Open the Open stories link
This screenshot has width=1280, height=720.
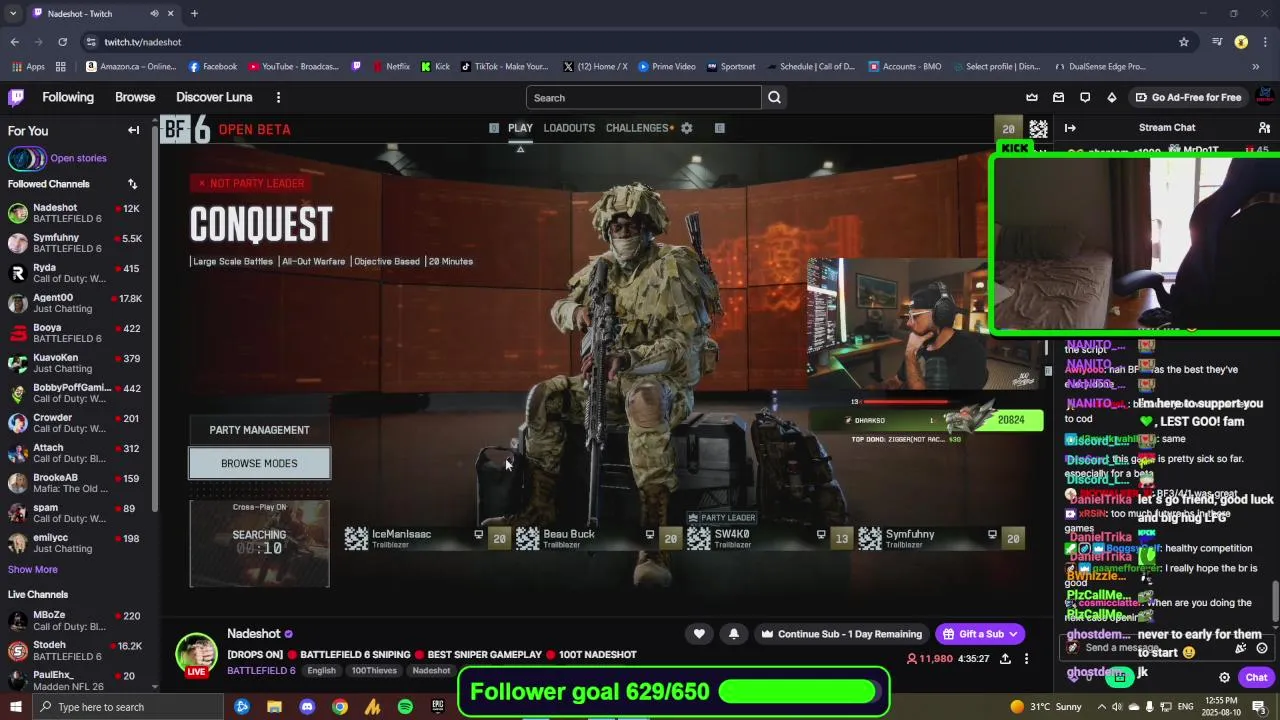point(78,158)
